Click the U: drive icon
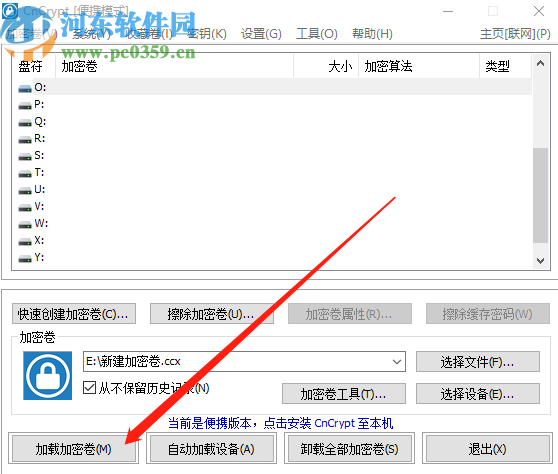Screen dimensions: 558x474 pos(25,191)
